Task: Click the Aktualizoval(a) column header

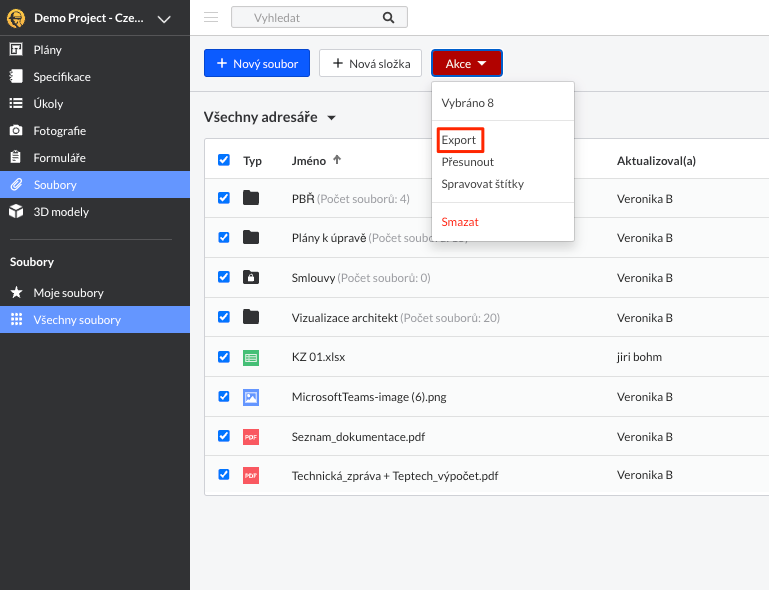Action: 656,161
